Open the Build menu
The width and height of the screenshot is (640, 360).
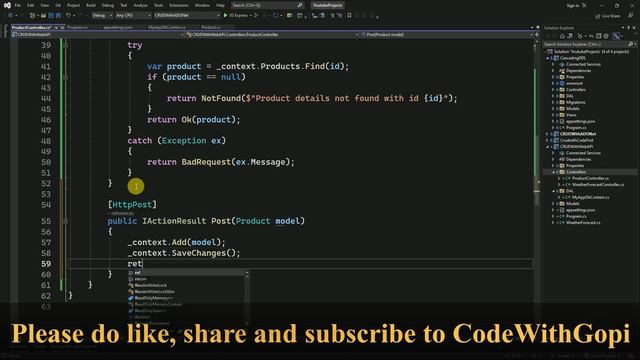coord(91,5)
